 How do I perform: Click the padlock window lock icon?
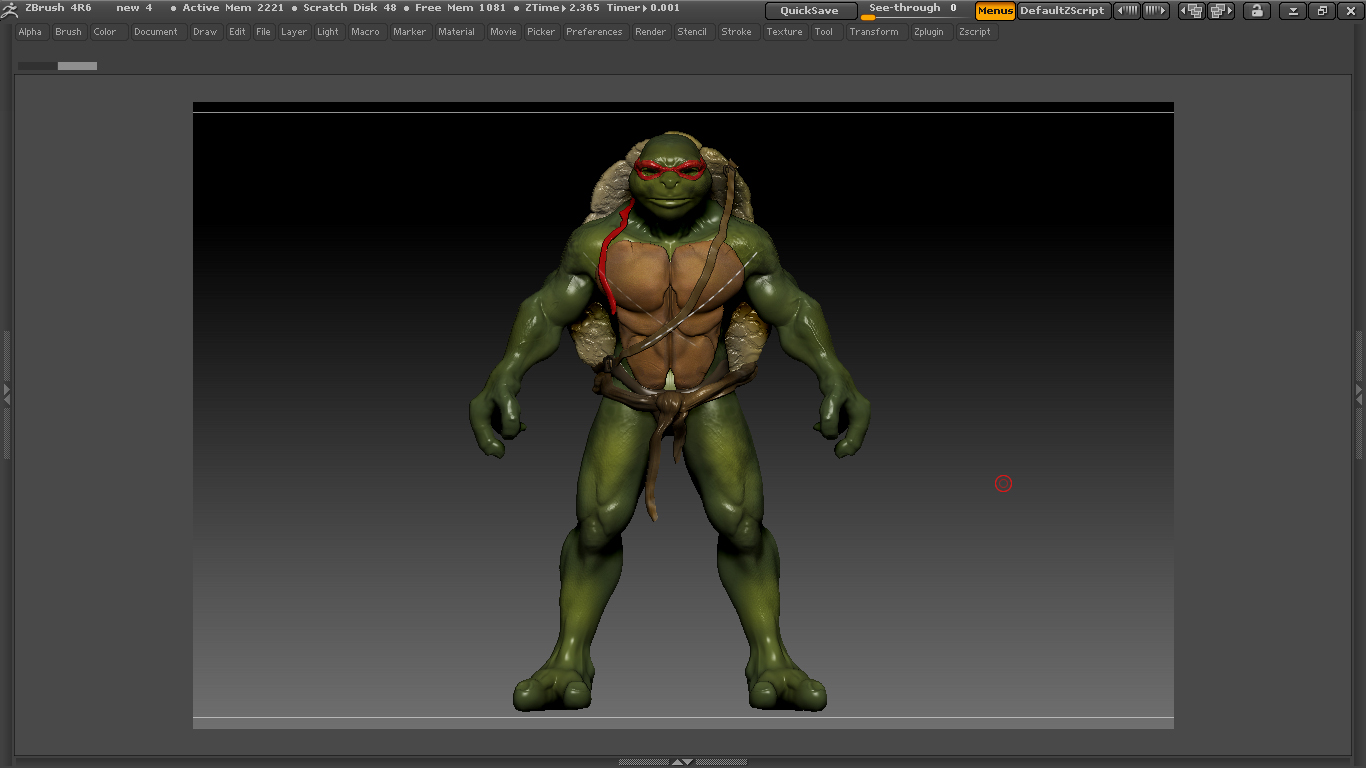1256,11
